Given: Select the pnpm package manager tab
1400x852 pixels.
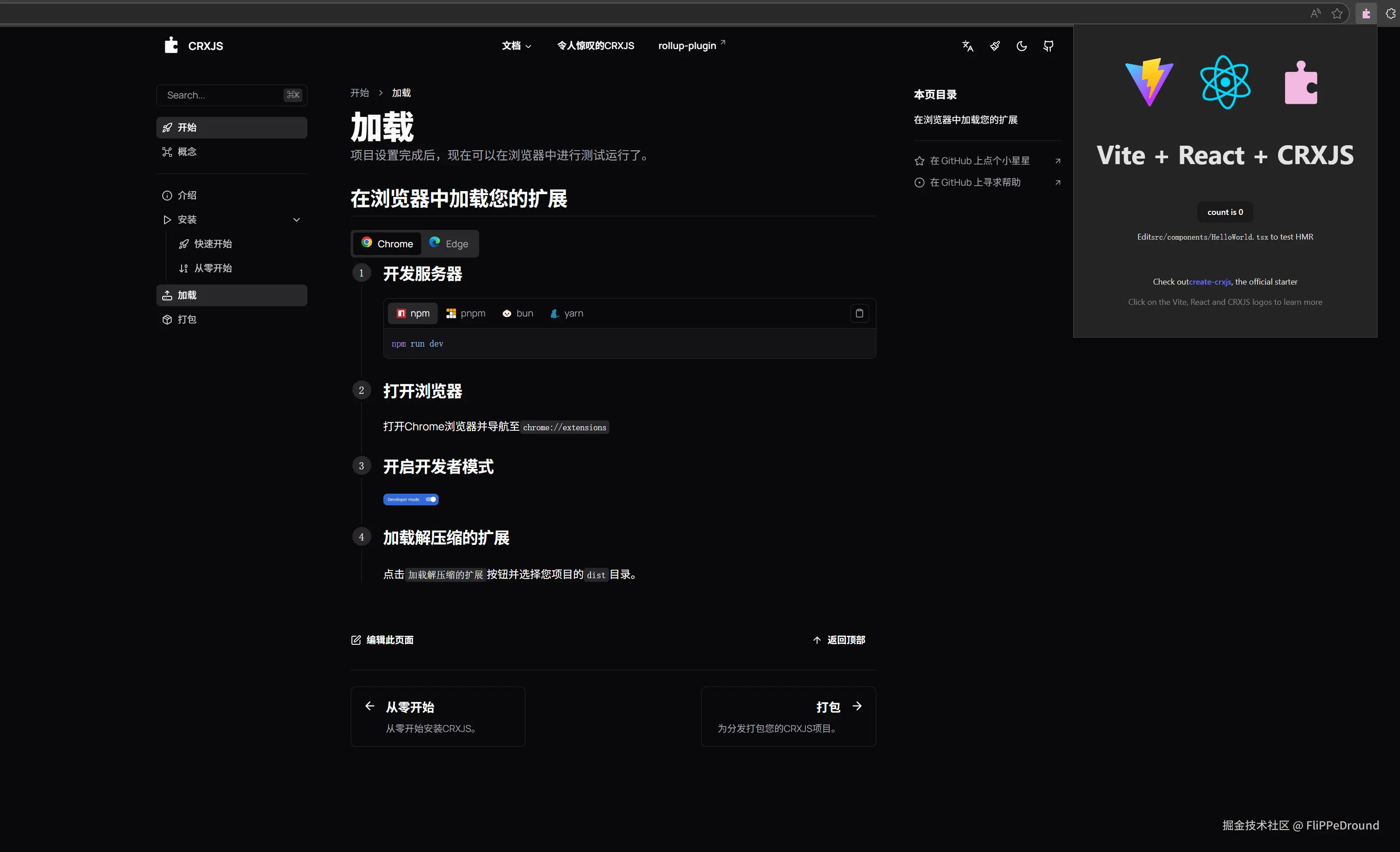Looking at the screenshot, I should coord(466,313).
